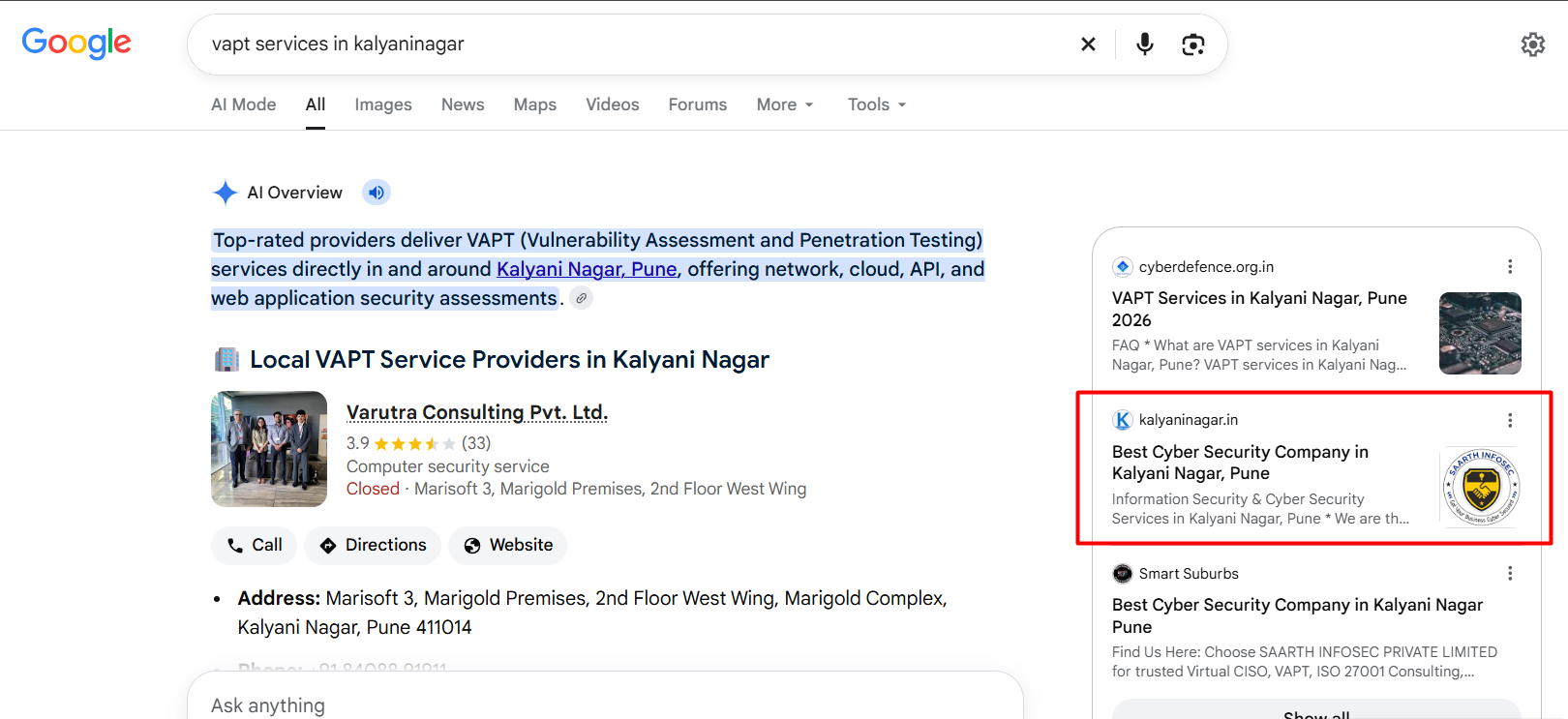This screenshot has width=1568, height=719.
Task: Switch to the News tab
Action: (x=463, y=105)
